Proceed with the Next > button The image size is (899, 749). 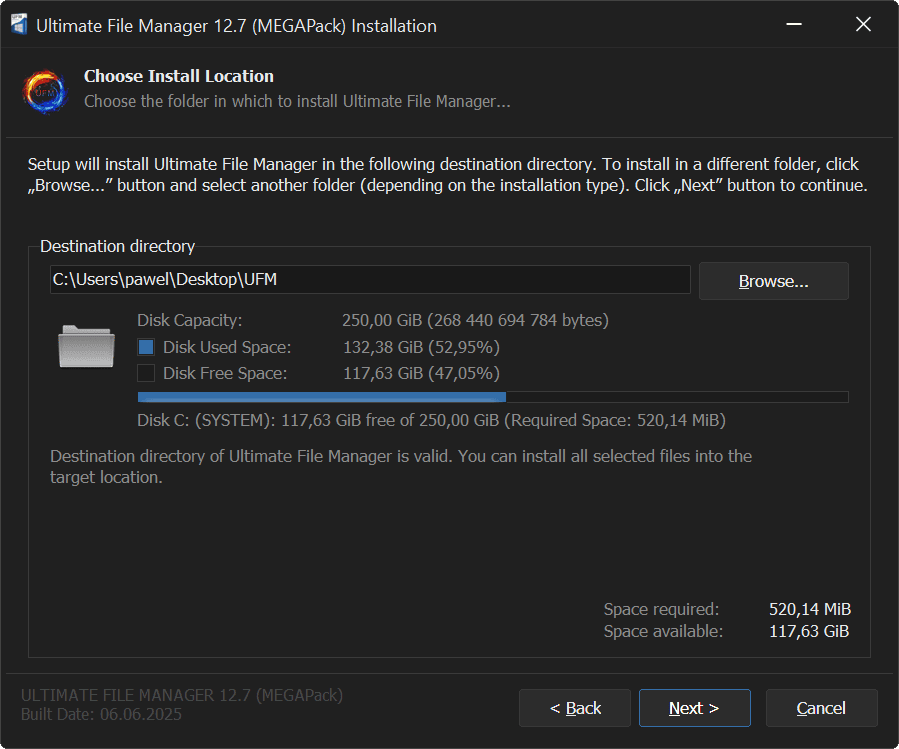pos(694,708)
